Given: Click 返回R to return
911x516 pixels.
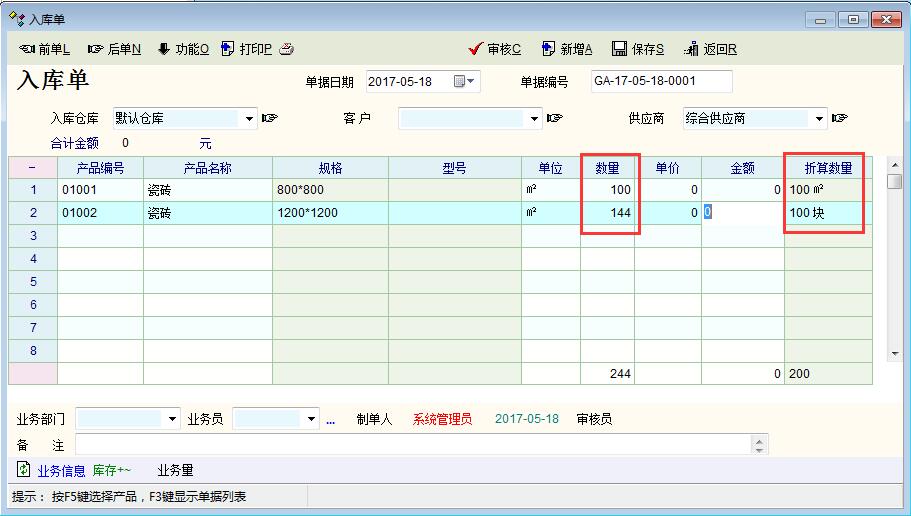Looking at the screenshot, I should click(710, 49).
